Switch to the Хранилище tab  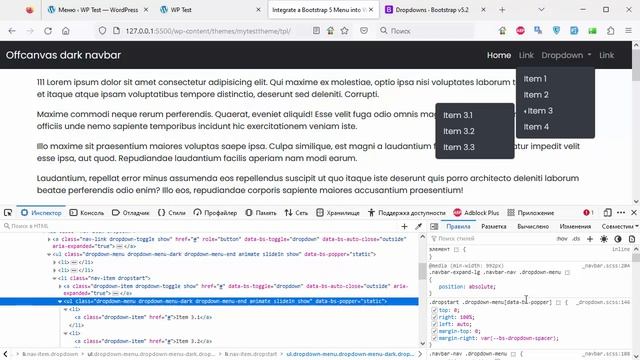click(x=338, y=213)
